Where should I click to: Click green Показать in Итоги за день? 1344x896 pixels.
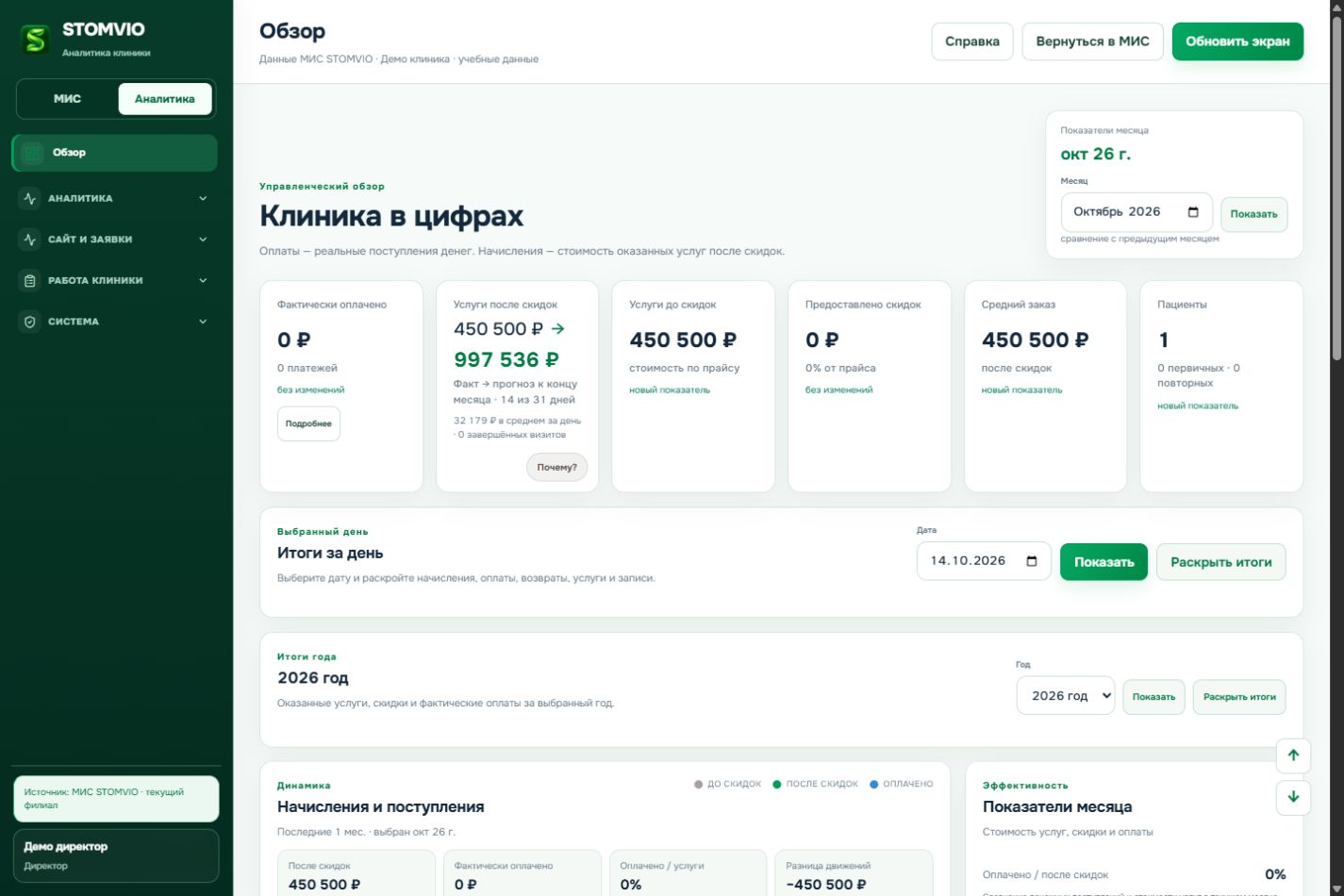[x=1103, y=562]
